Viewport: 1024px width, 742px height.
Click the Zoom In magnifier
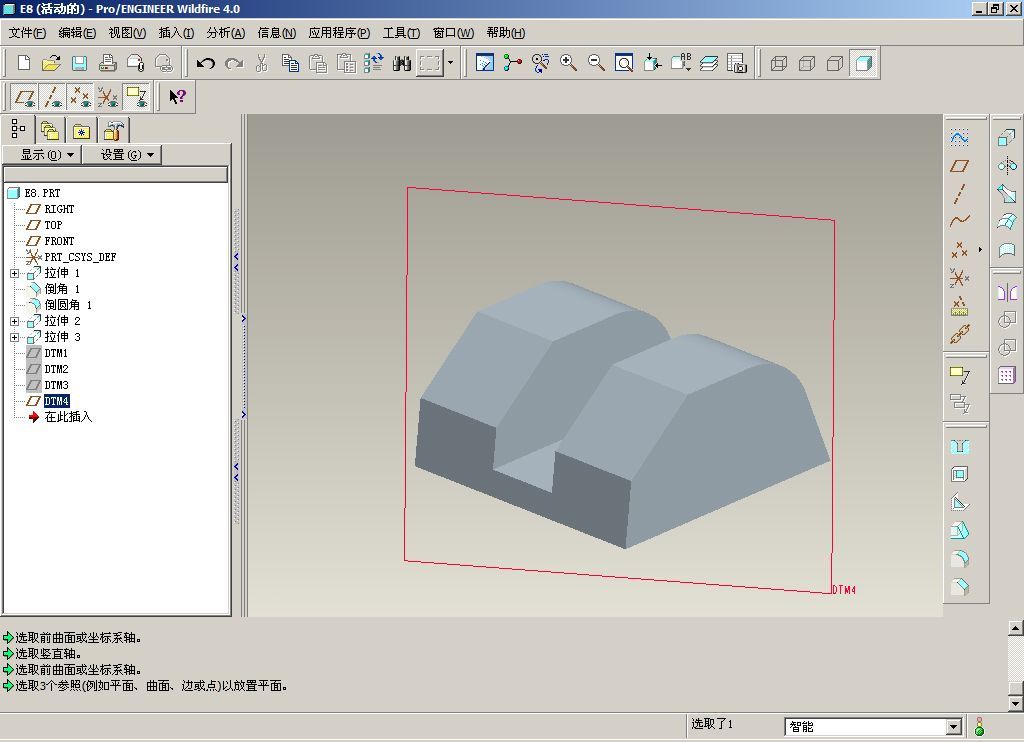pyautogui.click(x=568, y=63)
